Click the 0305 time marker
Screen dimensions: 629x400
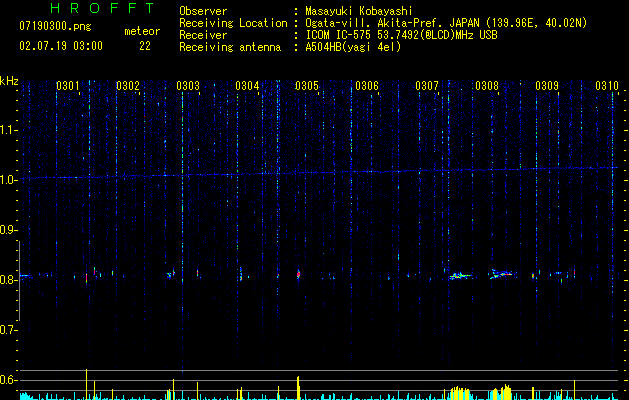point(307,86)
